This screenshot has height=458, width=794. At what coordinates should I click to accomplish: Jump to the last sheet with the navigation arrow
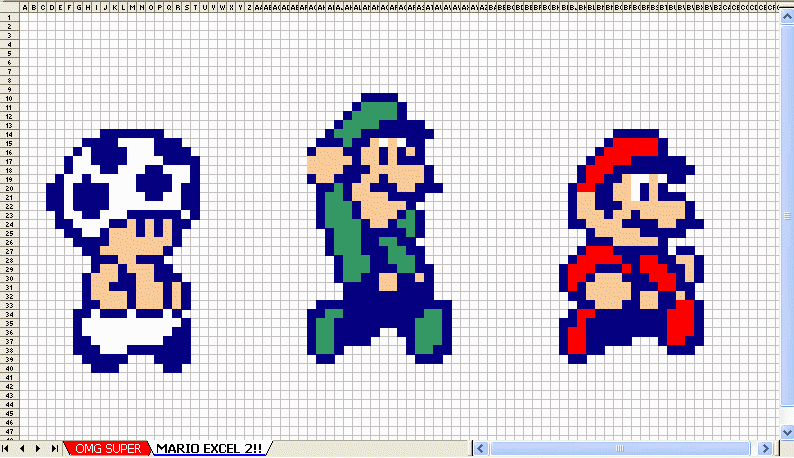point(54,448)
